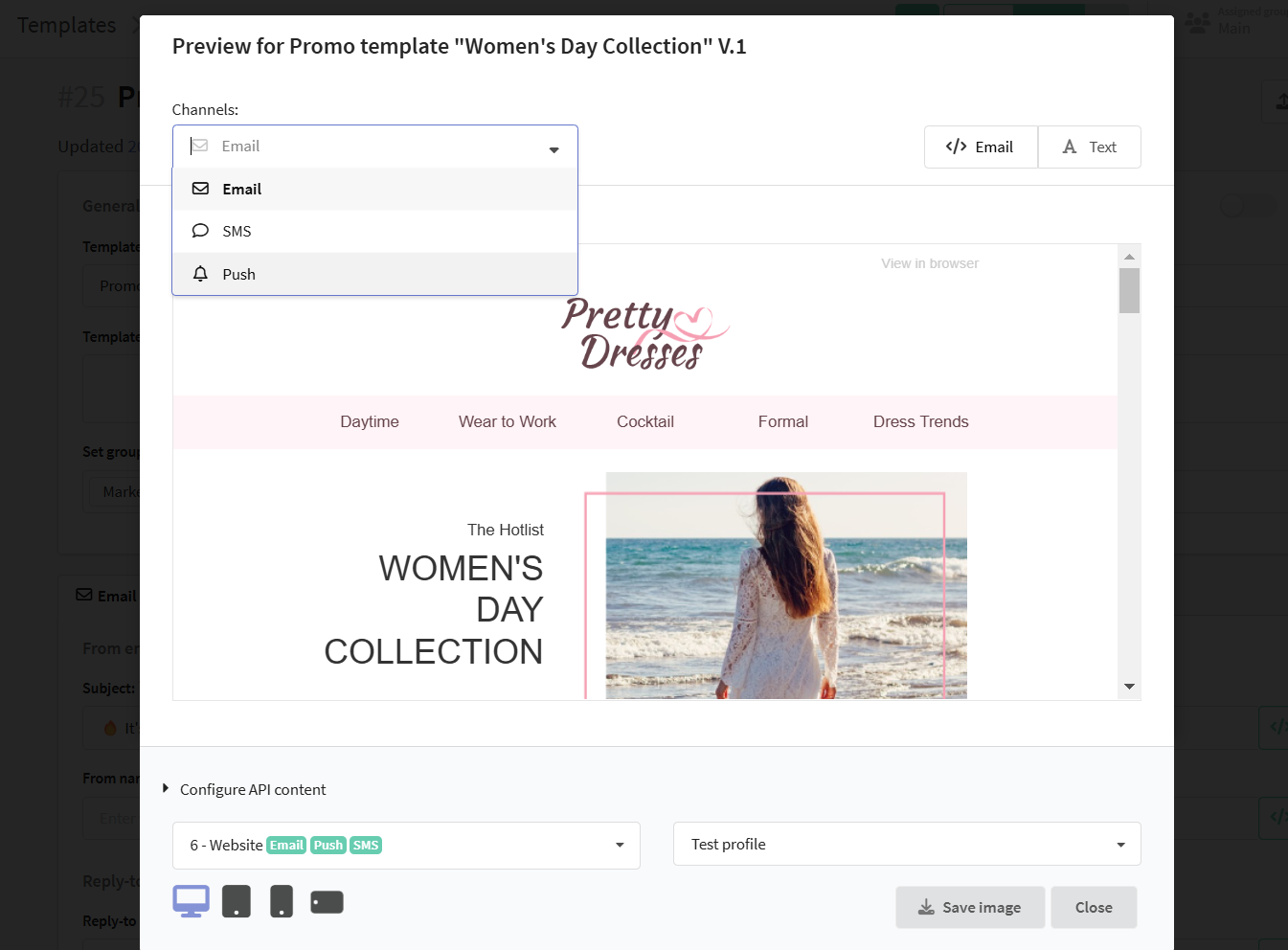Click preview scrollbar down arrow

point(1129,687)
